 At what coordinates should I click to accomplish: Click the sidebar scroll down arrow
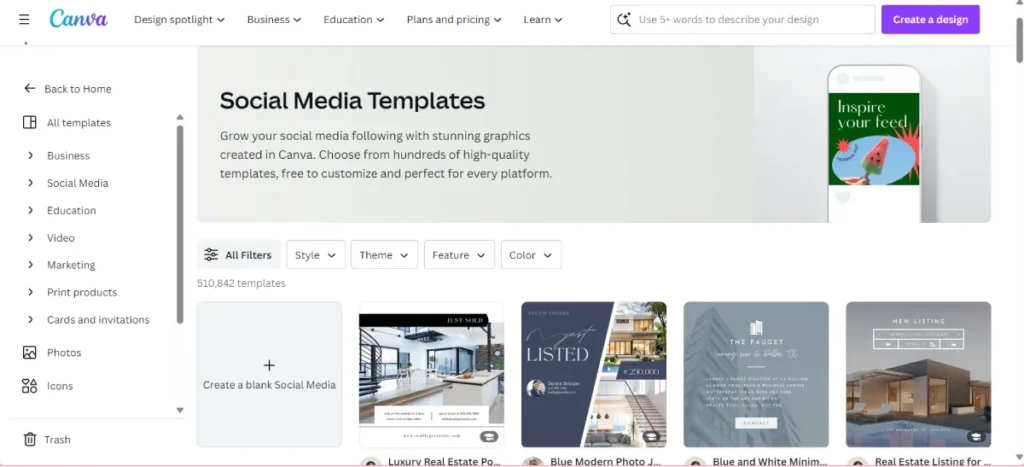[180, 410]
